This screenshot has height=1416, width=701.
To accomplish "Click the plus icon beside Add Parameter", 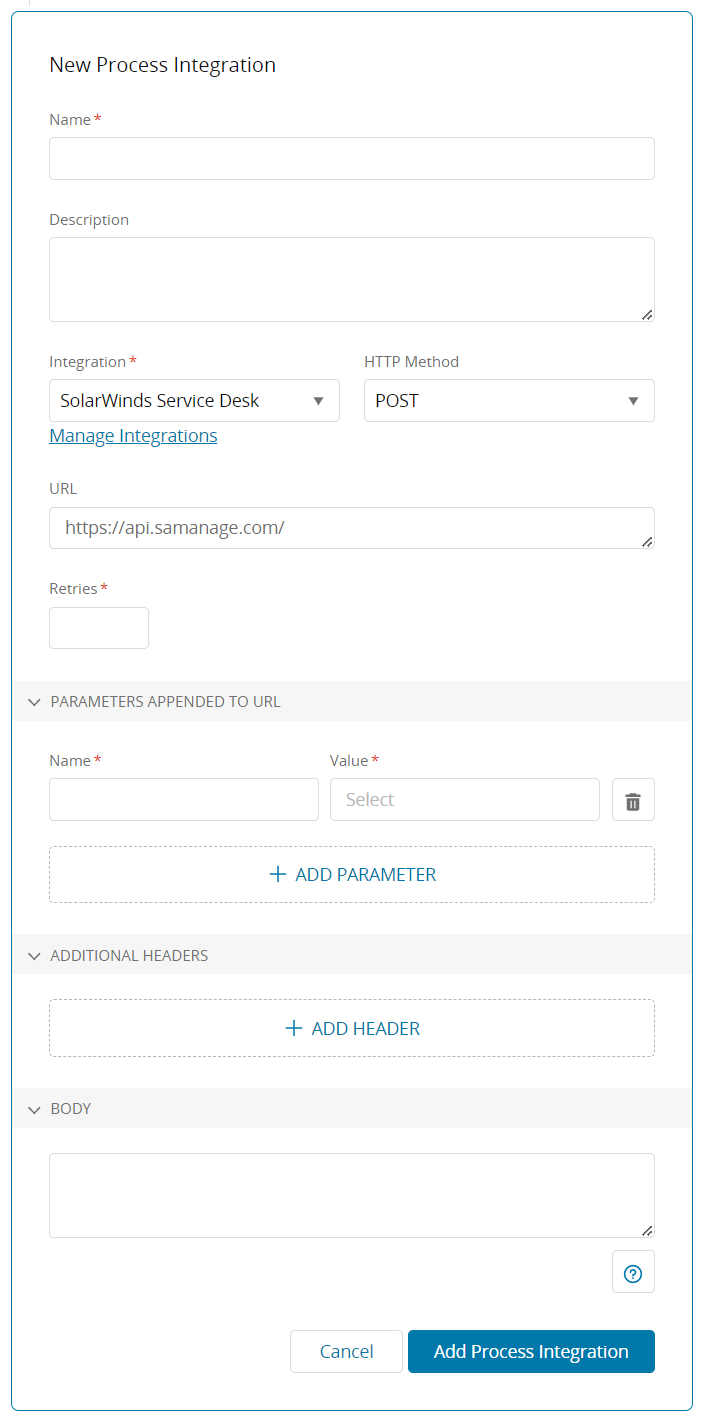I will point(278,875).
